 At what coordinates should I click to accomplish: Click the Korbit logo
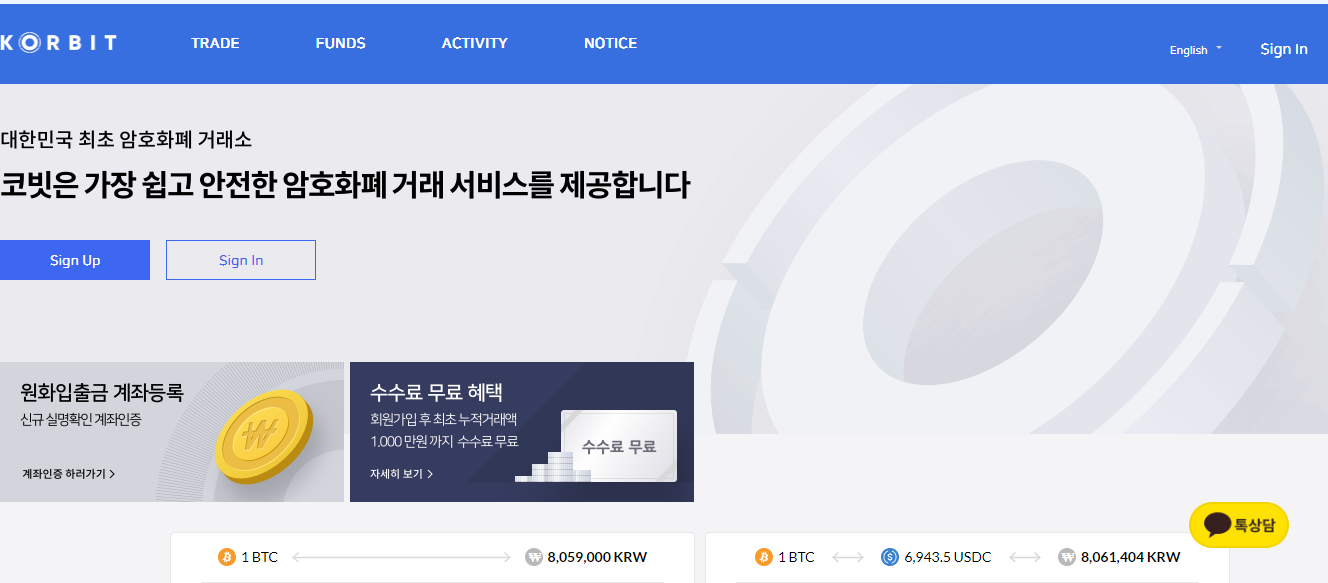58,43
